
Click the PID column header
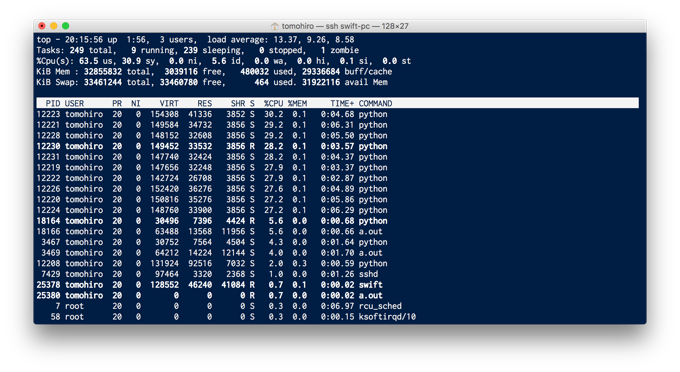(53, 103)
